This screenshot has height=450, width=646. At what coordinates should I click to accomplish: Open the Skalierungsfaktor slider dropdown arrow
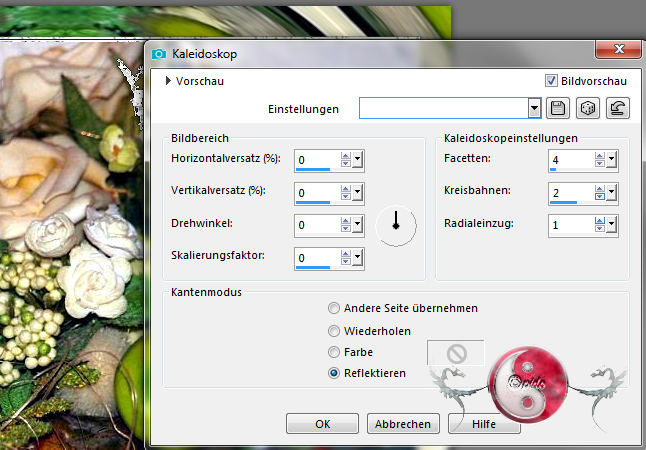tap(358, 257)
